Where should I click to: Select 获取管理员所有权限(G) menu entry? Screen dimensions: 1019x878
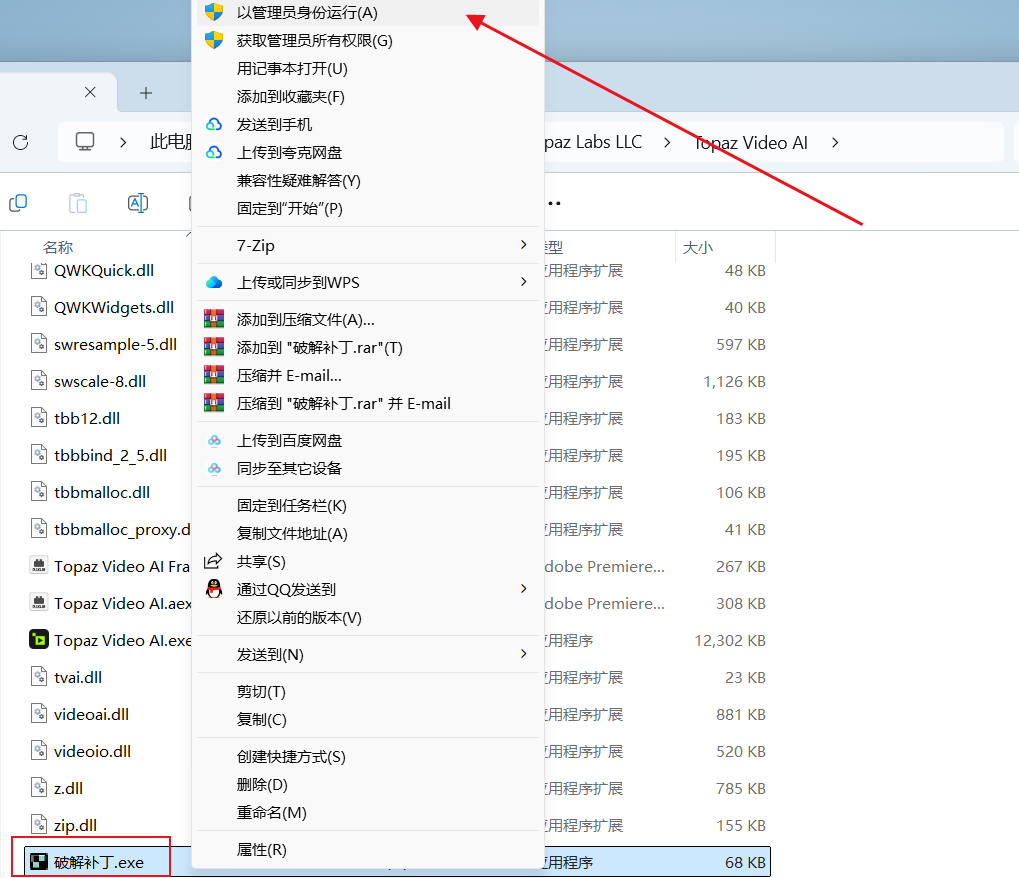pyautogui.click(x=367, y=40)
